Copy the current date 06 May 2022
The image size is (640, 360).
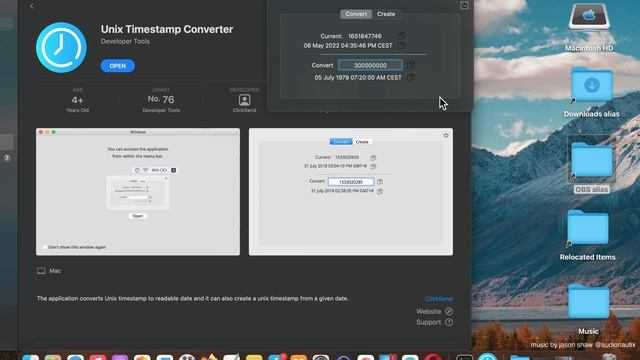click(402, 45)
